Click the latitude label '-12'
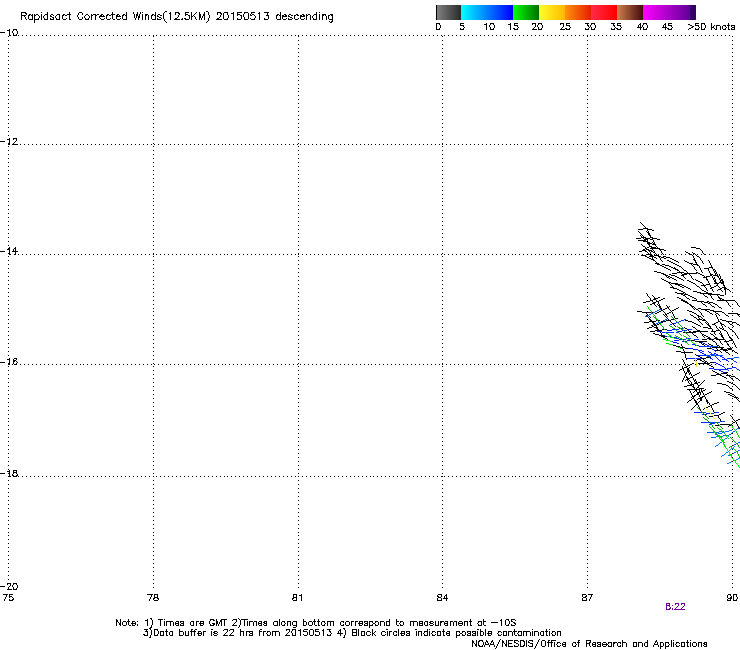The height and width of the screenshot is (650, 740). pyautogui.click(x=9, y=142)
